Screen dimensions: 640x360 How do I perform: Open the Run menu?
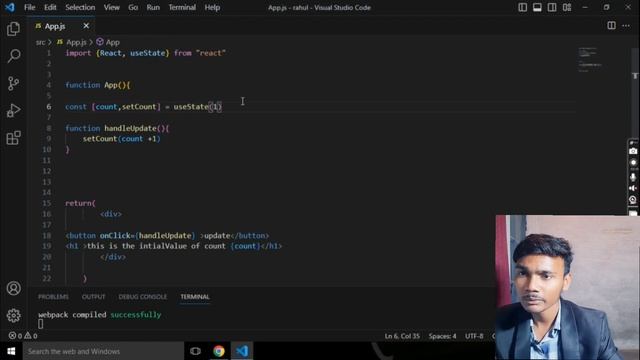[x=153, y=7]
